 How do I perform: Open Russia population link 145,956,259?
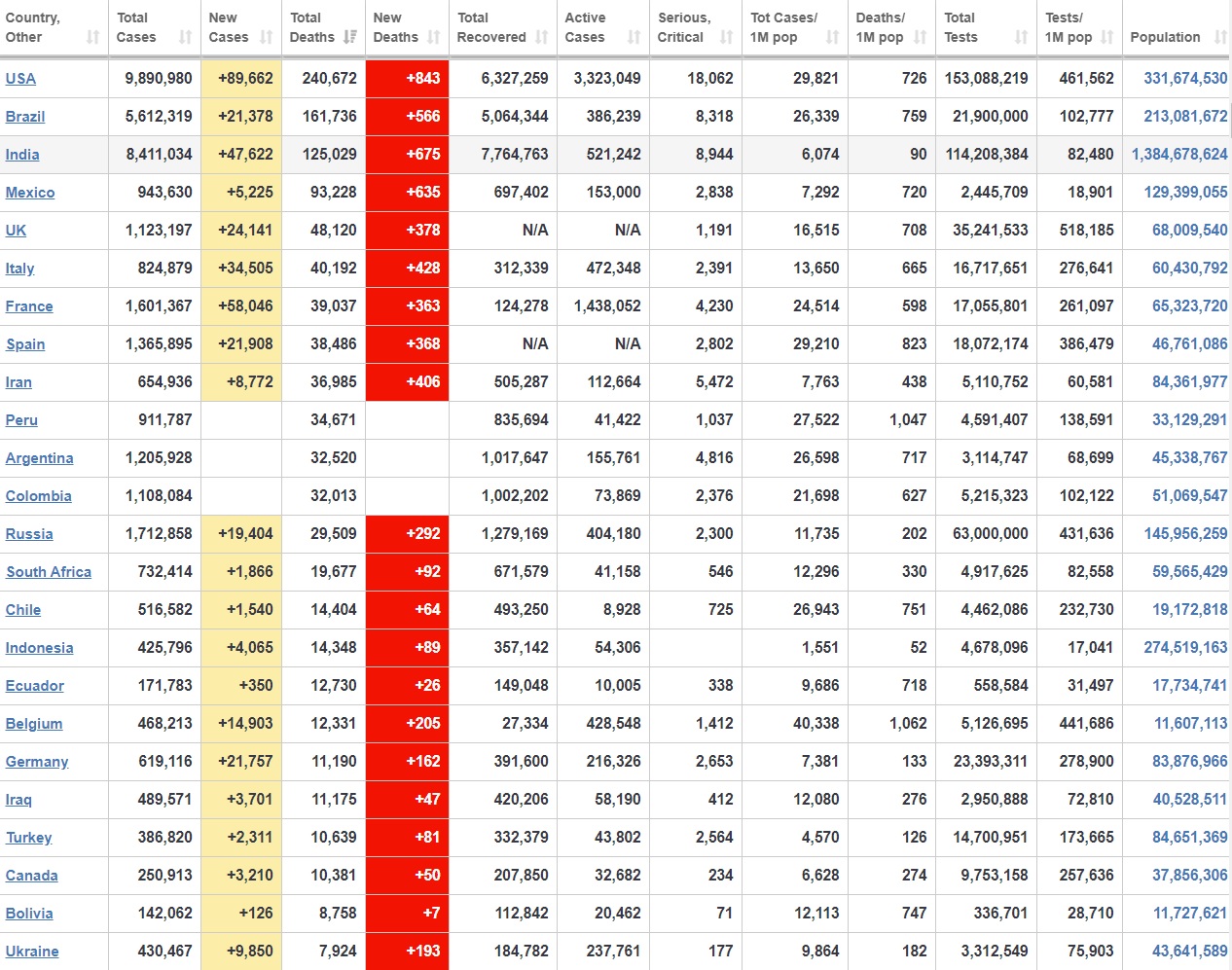coord(1185,533)
